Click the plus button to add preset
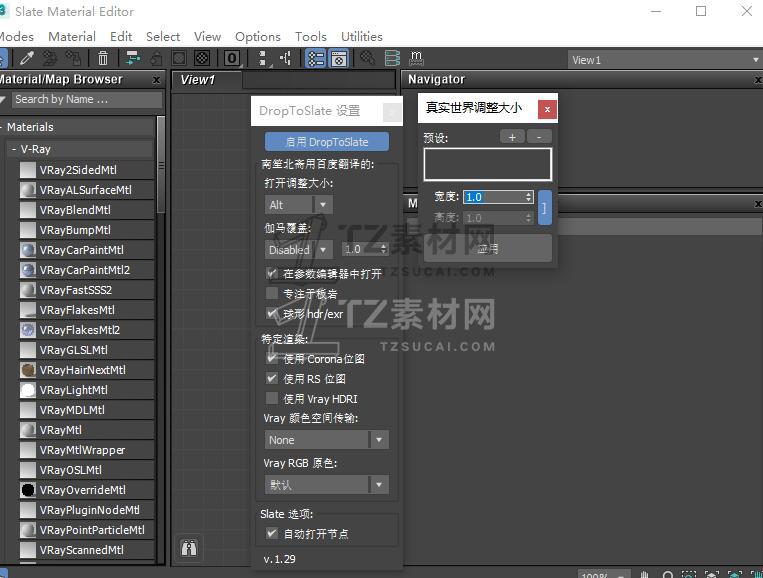The height and width of the screenshot is (578, 763). tap(512, 137)
